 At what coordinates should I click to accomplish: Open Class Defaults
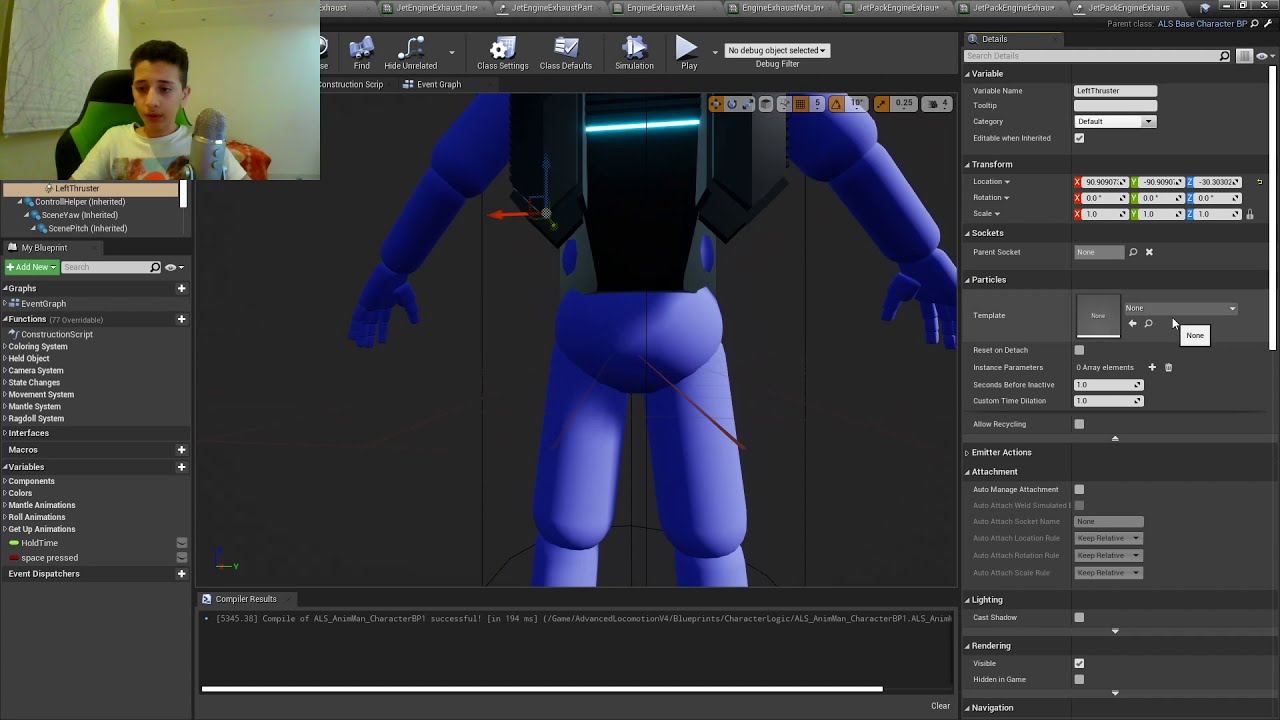point(566,53)
